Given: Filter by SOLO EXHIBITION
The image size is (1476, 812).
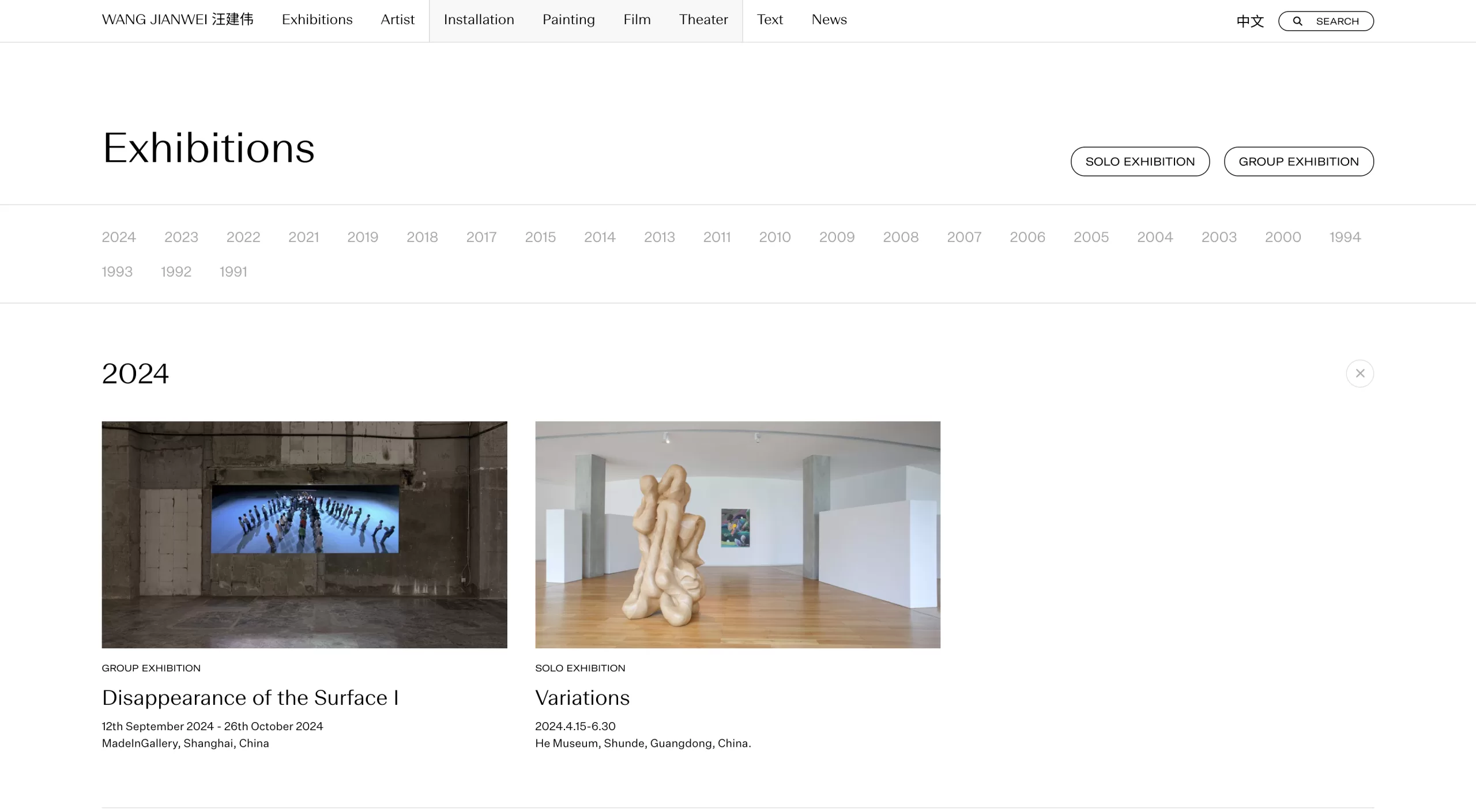Looking at the screenshot, I should pos(1140,161).
